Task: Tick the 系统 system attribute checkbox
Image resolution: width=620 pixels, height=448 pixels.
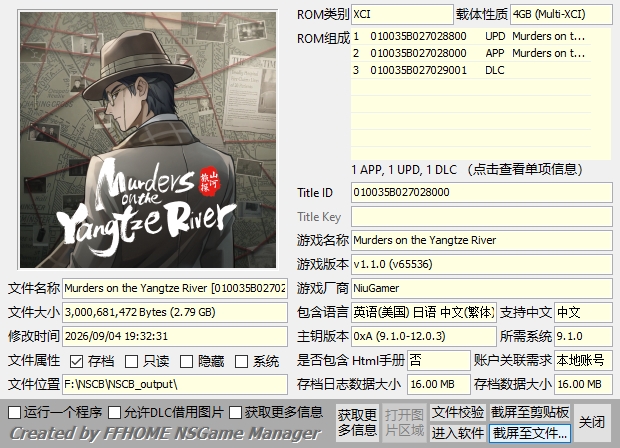Action: 241,361
